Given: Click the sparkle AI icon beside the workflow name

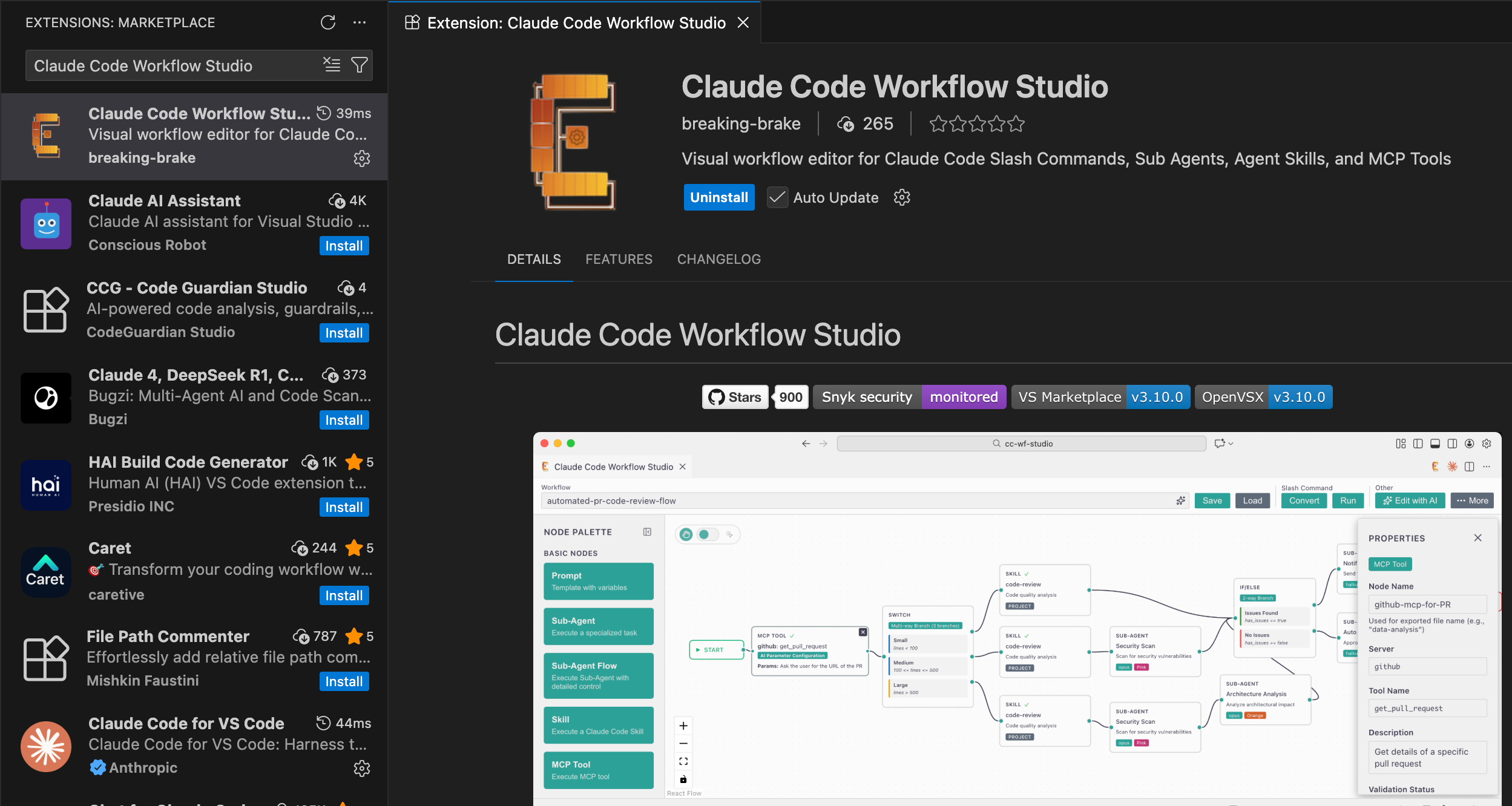Looking at the screenshot, I should pyautogui.click(x=1180, y=500).
